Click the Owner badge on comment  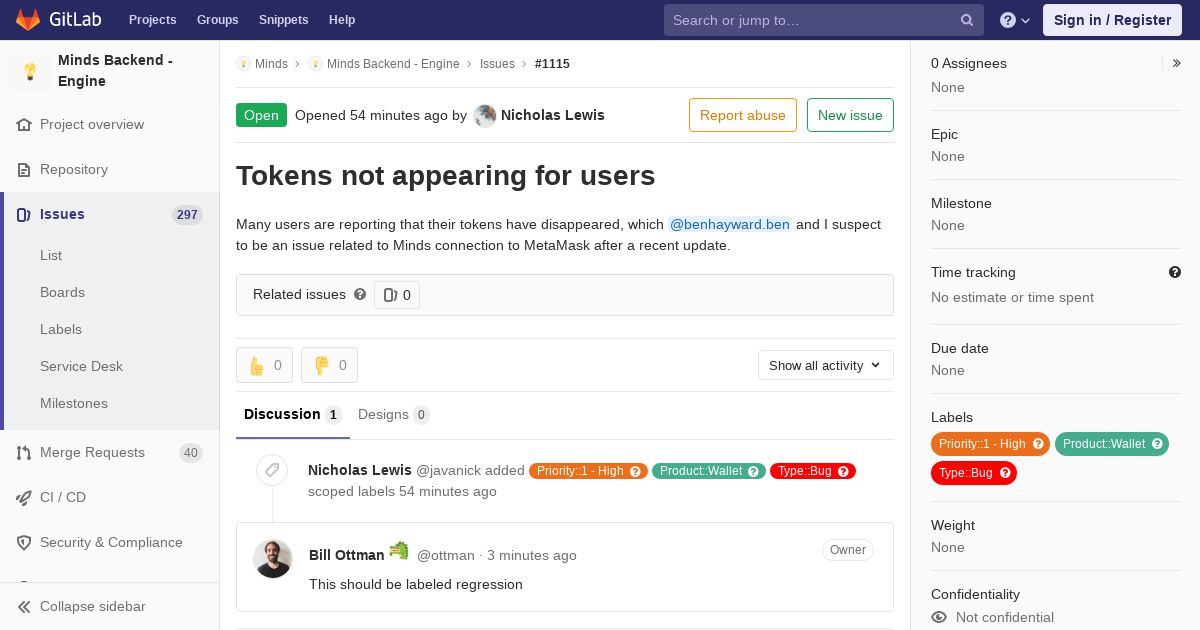[848, 550]
